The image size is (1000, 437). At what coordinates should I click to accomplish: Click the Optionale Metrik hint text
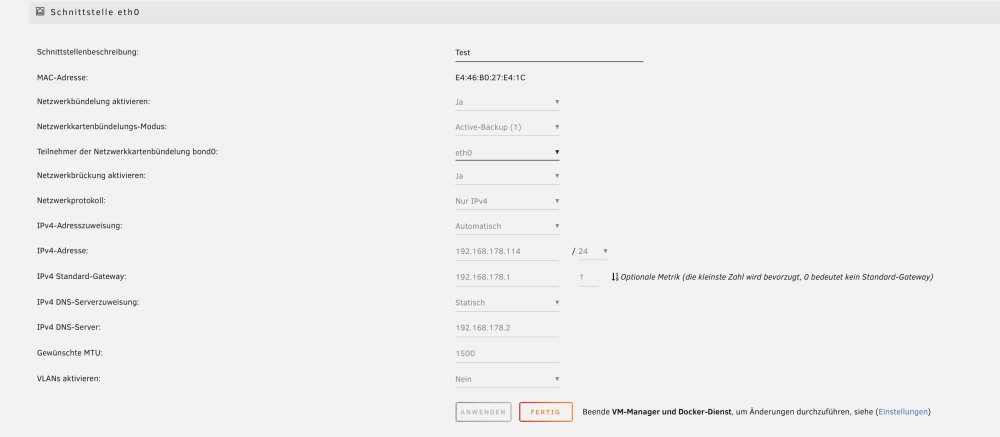777,277
